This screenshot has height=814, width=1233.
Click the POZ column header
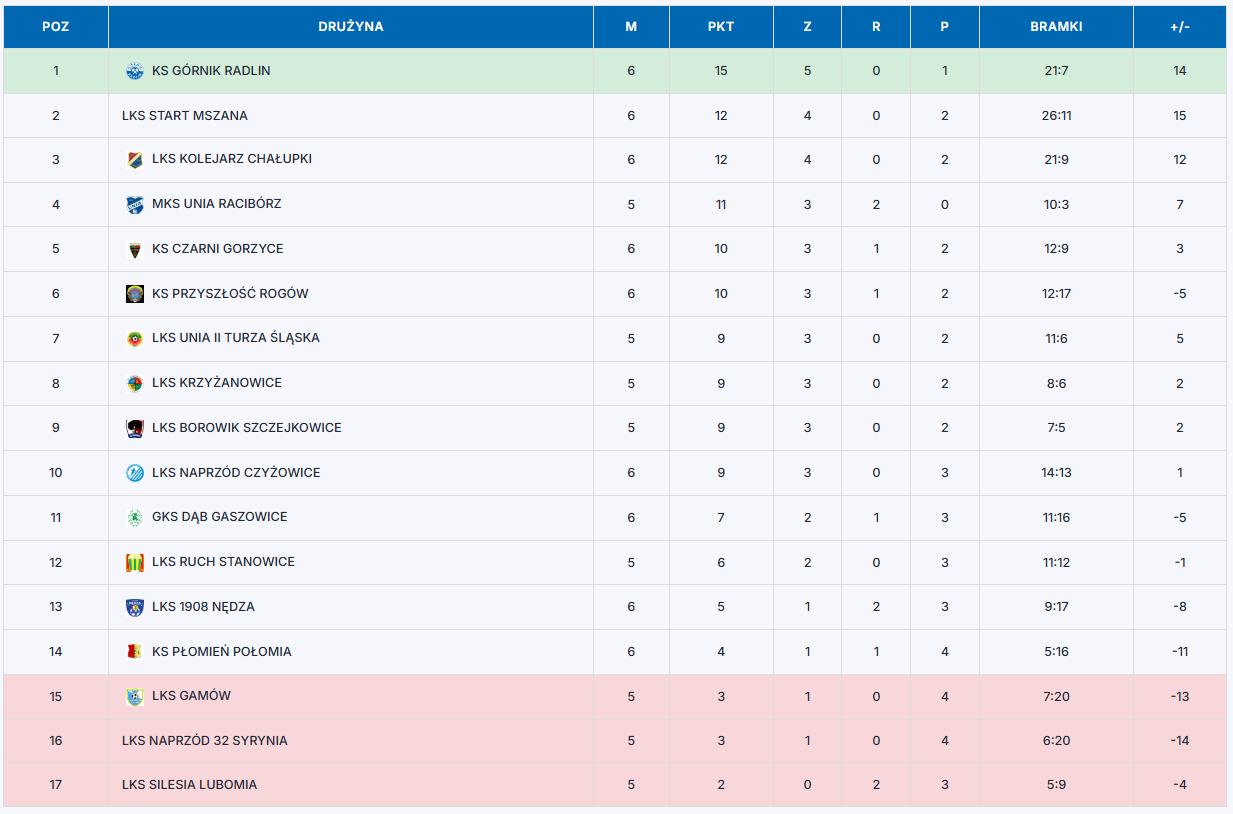point(56,27)
